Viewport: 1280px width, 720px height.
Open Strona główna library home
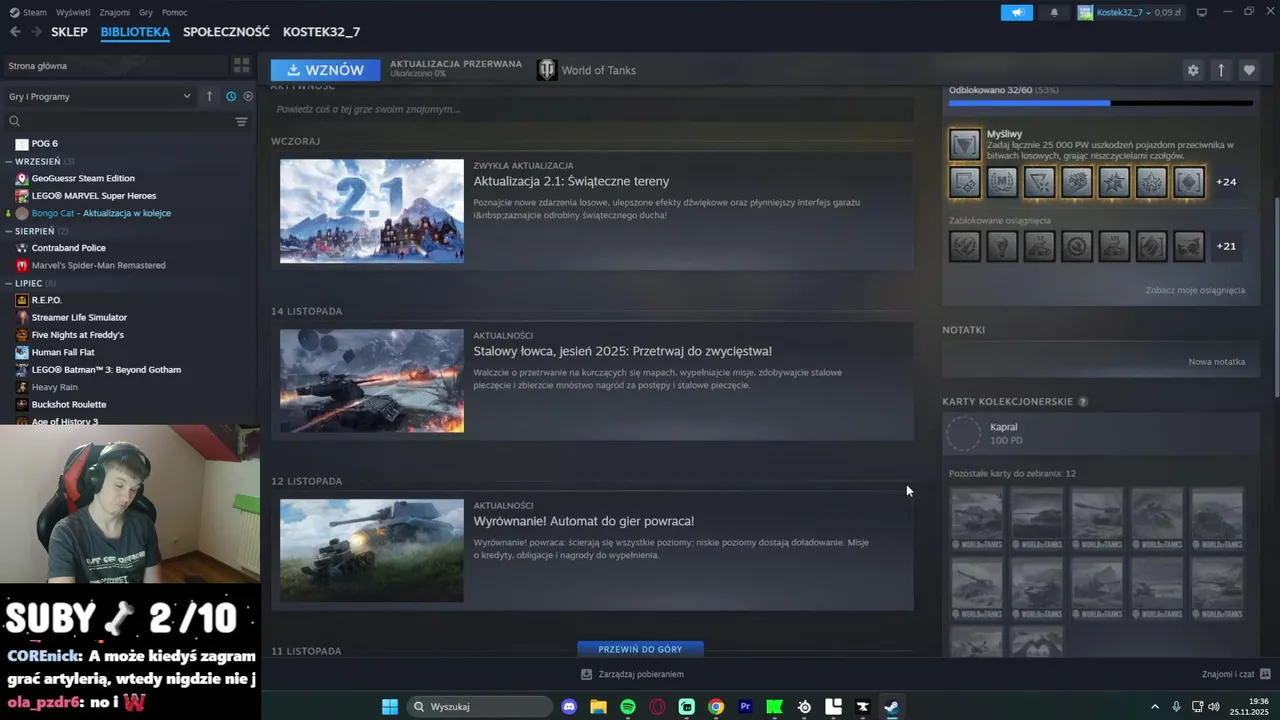[x=115, y=66]
